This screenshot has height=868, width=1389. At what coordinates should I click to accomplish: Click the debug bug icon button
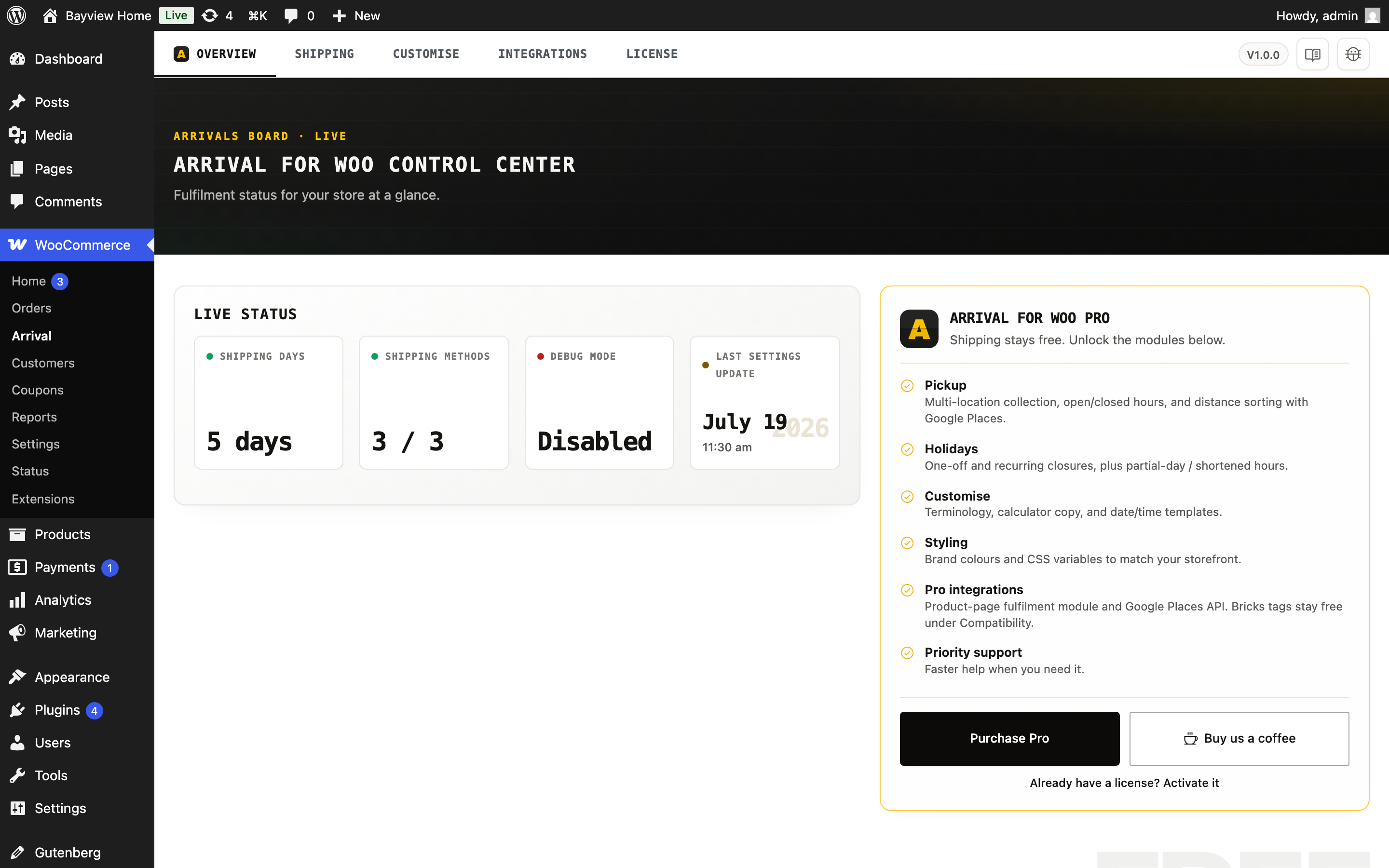pyautogui.click(x=1353, y=54)
